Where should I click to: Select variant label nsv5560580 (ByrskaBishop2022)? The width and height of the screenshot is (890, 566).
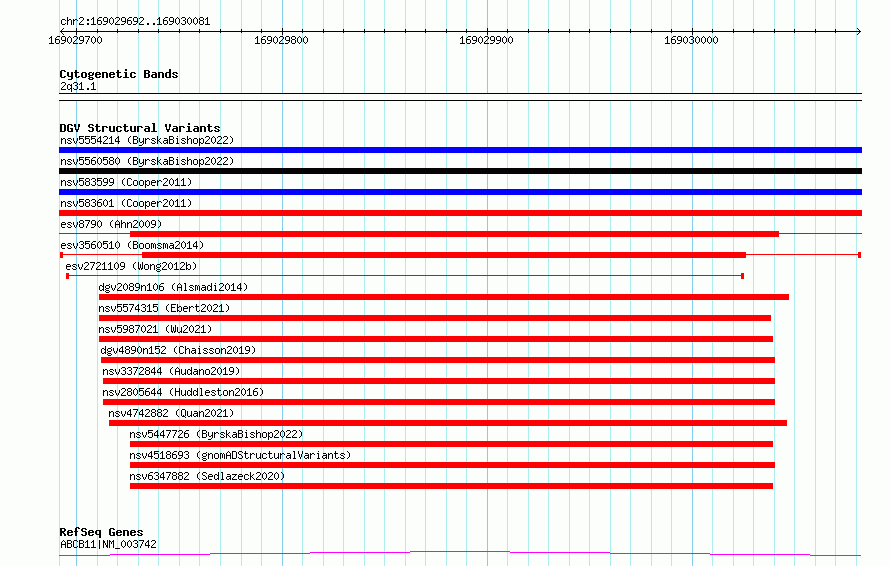[147, 161]
